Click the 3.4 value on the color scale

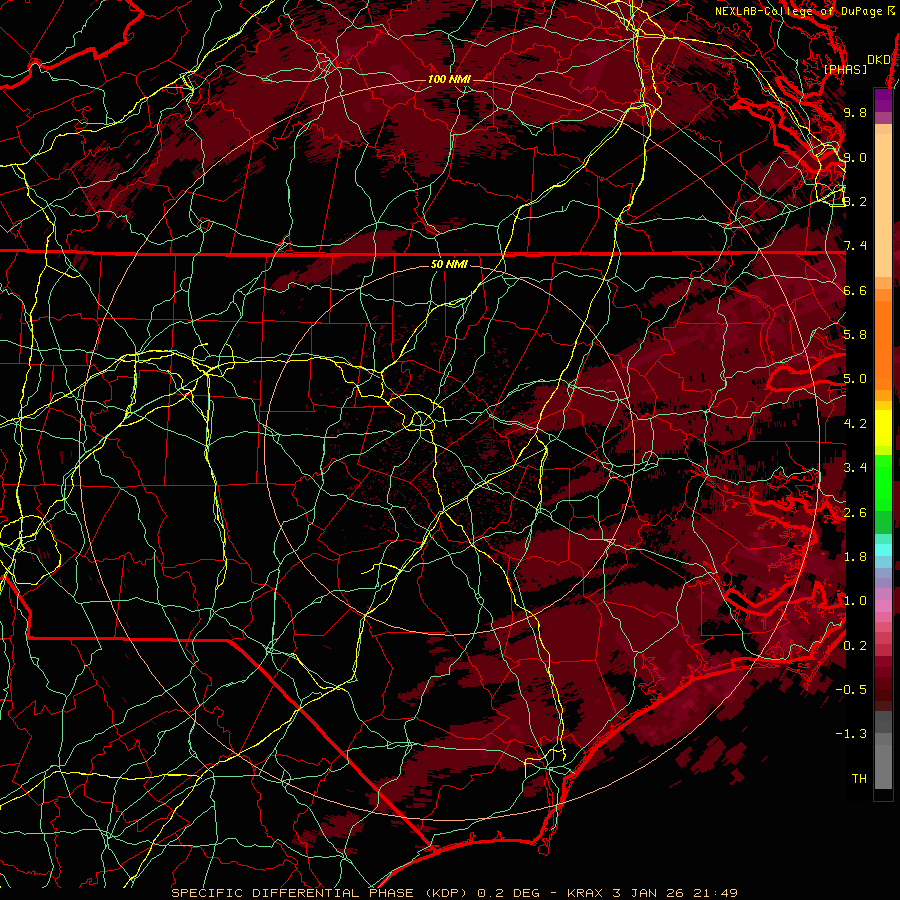tap(855, 468)
